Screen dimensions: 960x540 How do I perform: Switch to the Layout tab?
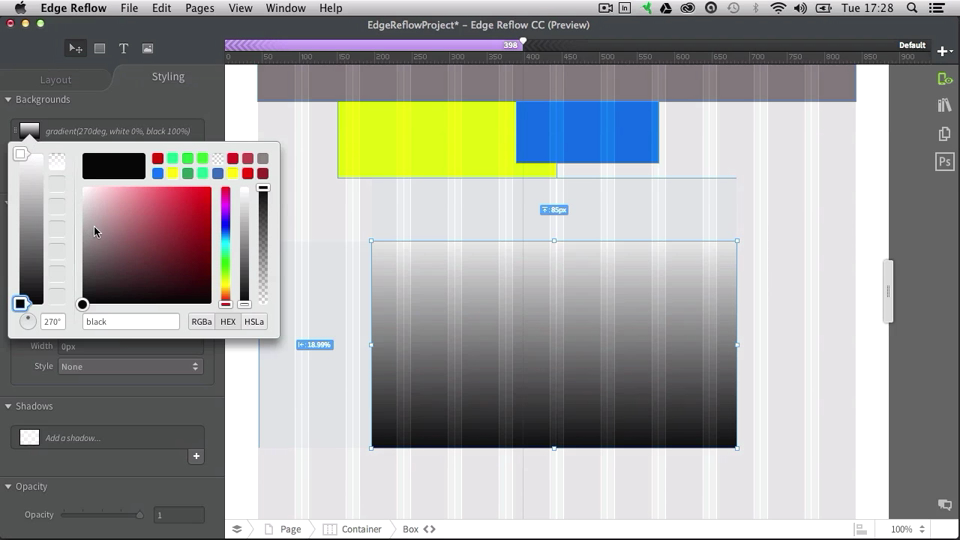(56, 80)
